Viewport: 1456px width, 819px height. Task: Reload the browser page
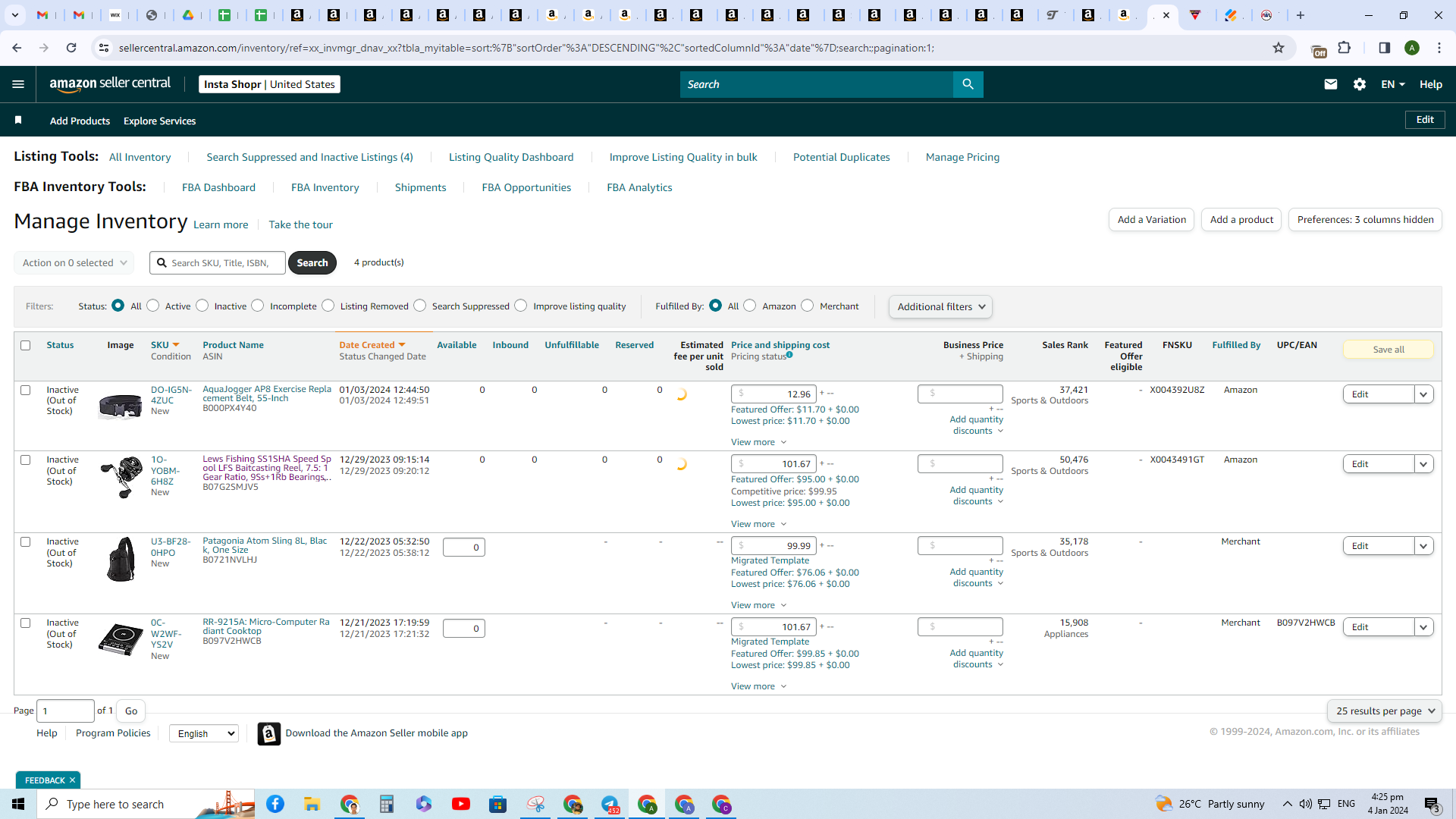(71, 48)
